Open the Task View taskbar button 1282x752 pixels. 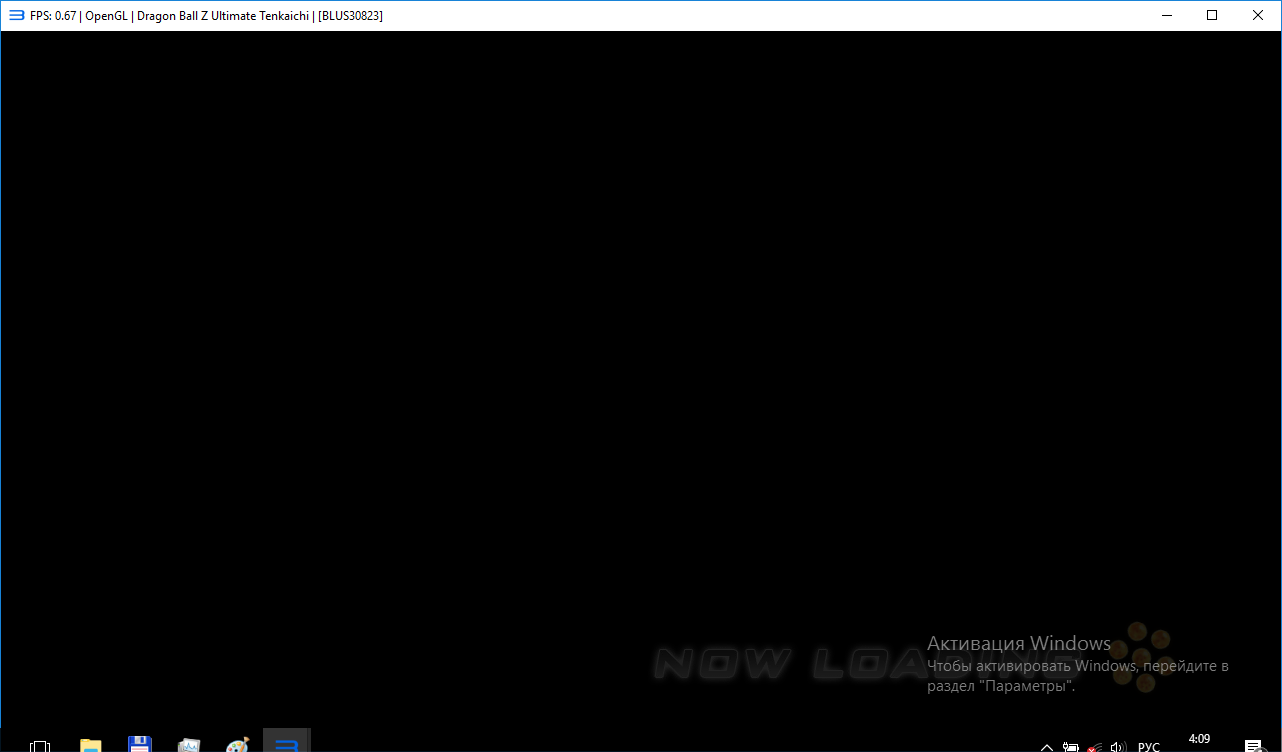point(40,746)
